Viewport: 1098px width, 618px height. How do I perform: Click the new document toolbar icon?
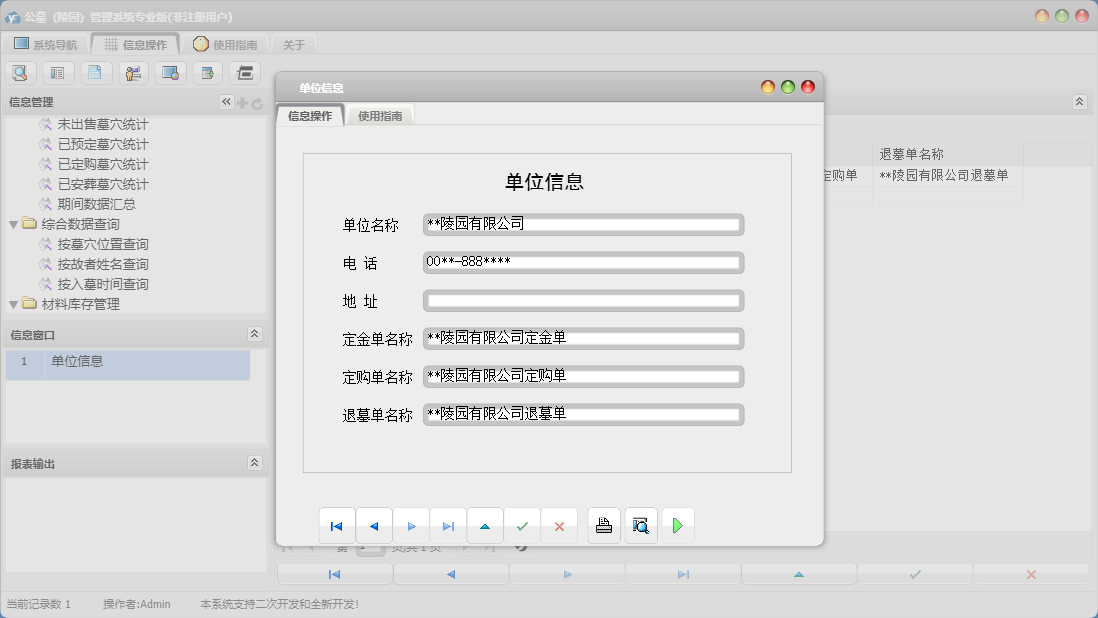click(94, 72)
